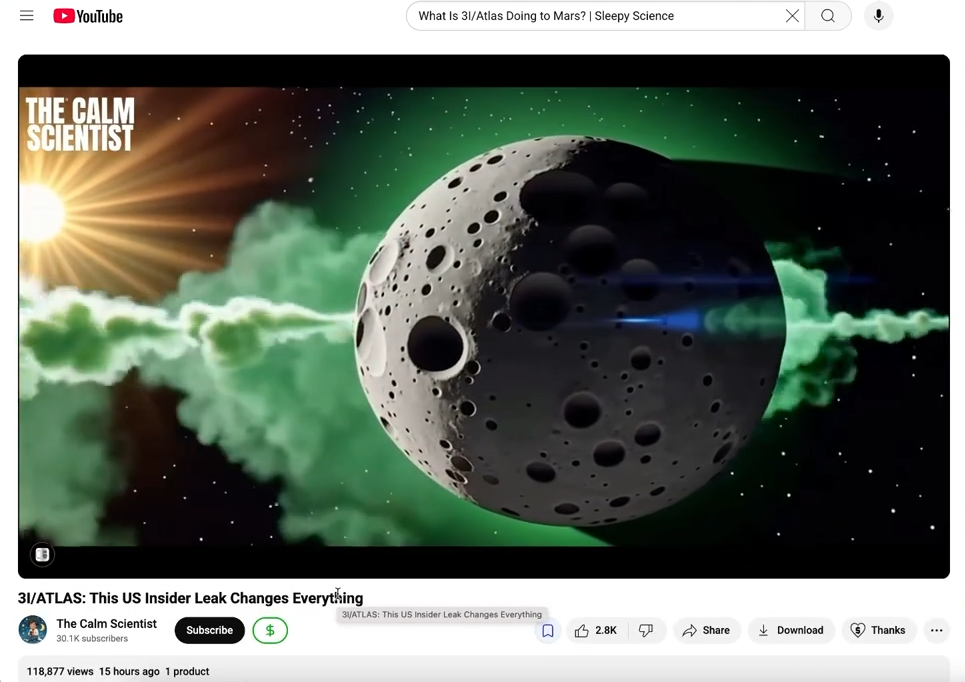
Task: Dislike the video with thumbs down
Action: click(x=646, y=631)
